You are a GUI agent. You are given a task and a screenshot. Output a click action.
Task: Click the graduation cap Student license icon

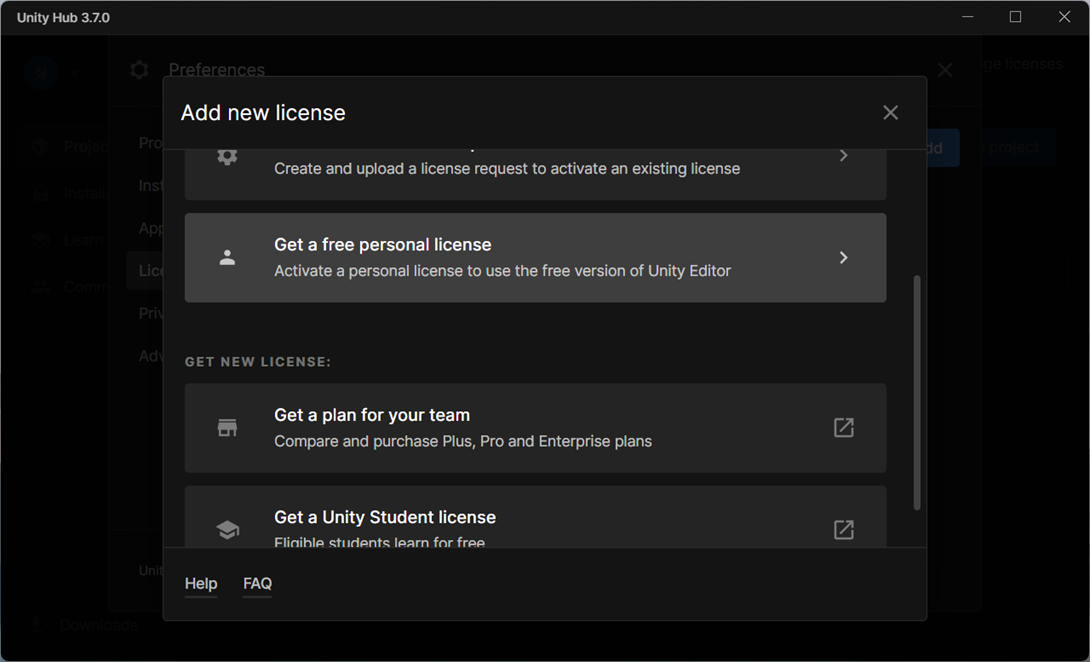[227, 530]
